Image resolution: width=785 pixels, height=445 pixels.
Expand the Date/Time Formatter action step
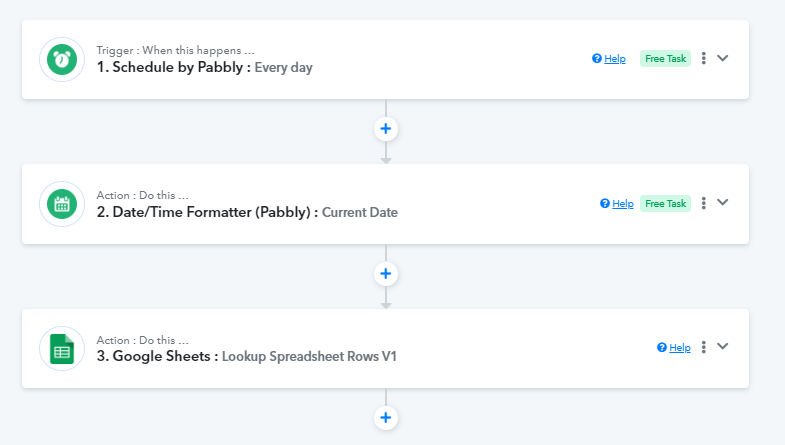click(722, 202)
